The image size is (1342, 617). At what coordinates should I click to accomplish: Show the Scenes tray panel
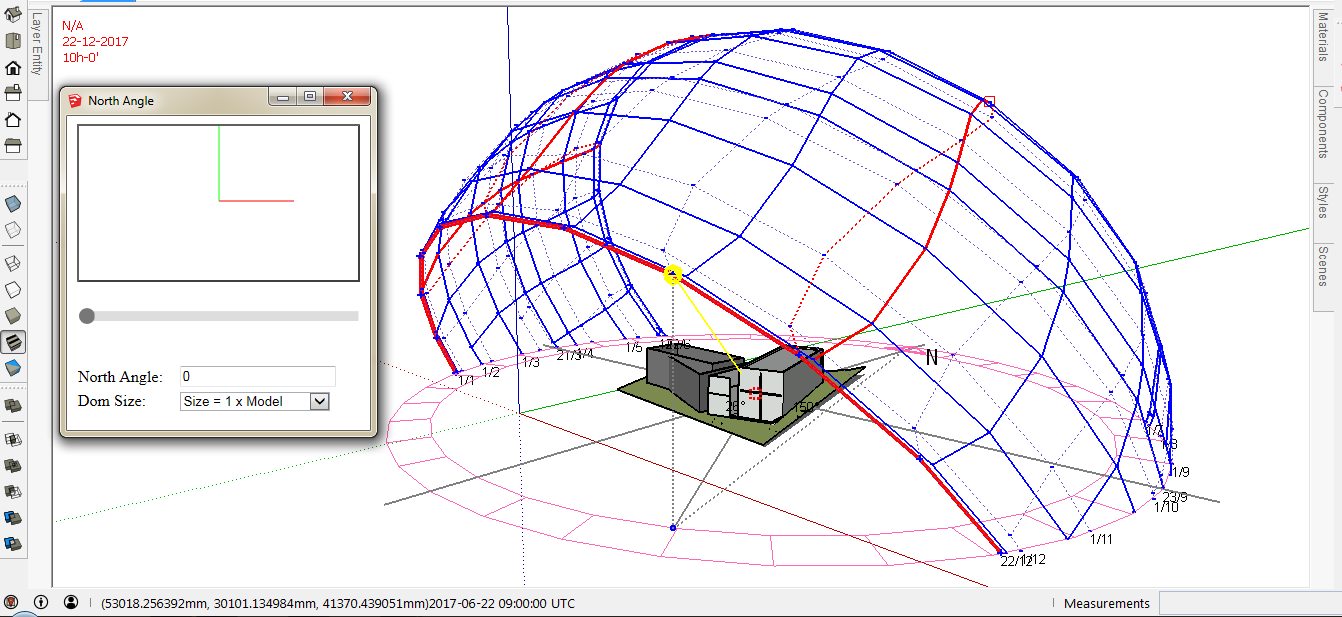pyautogui.click(x=1323, y=265)
